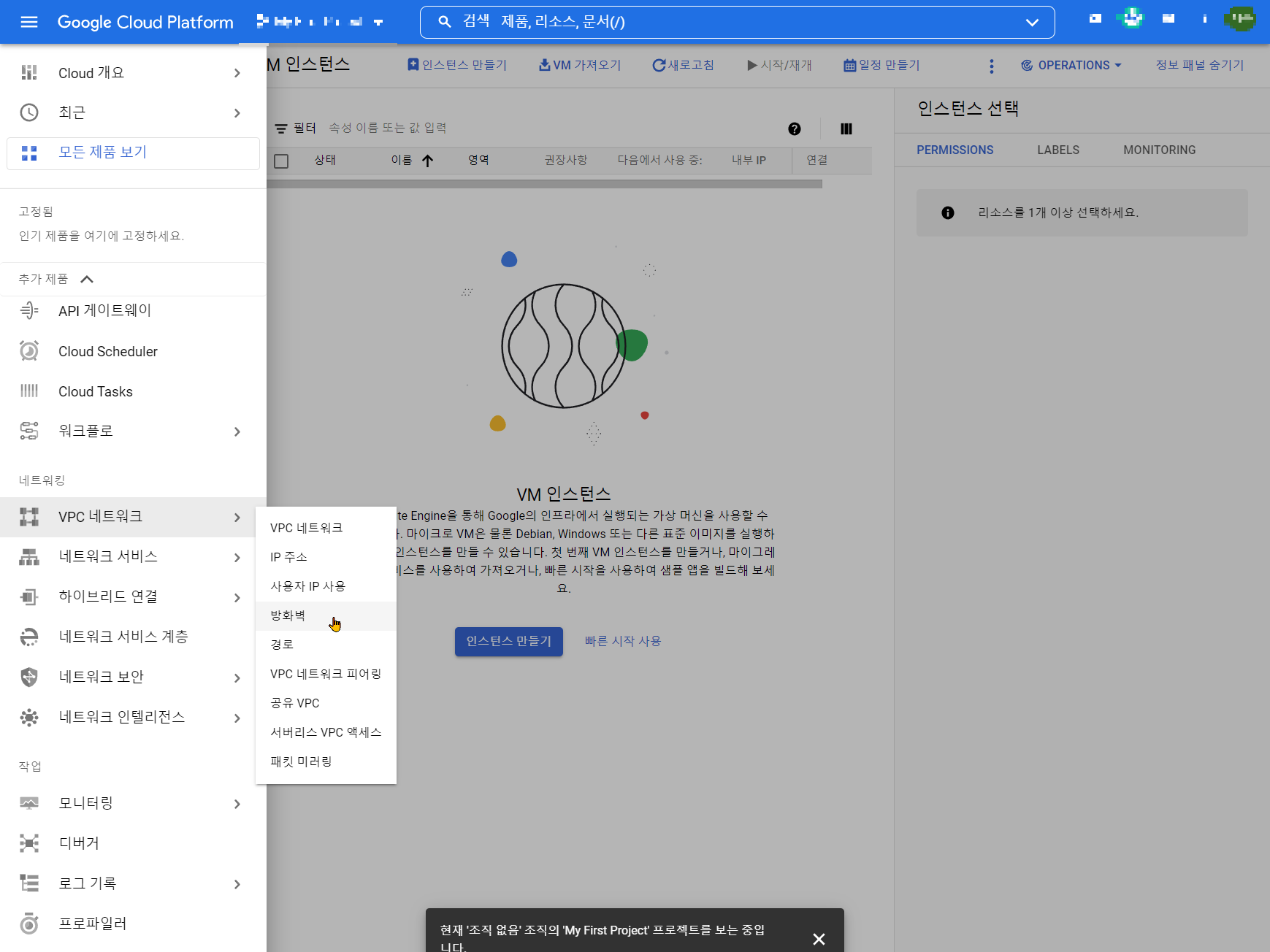Expand the 네트워크 서비스 submenu arrow
The image size is (1270, 952).
click(237, 558)
